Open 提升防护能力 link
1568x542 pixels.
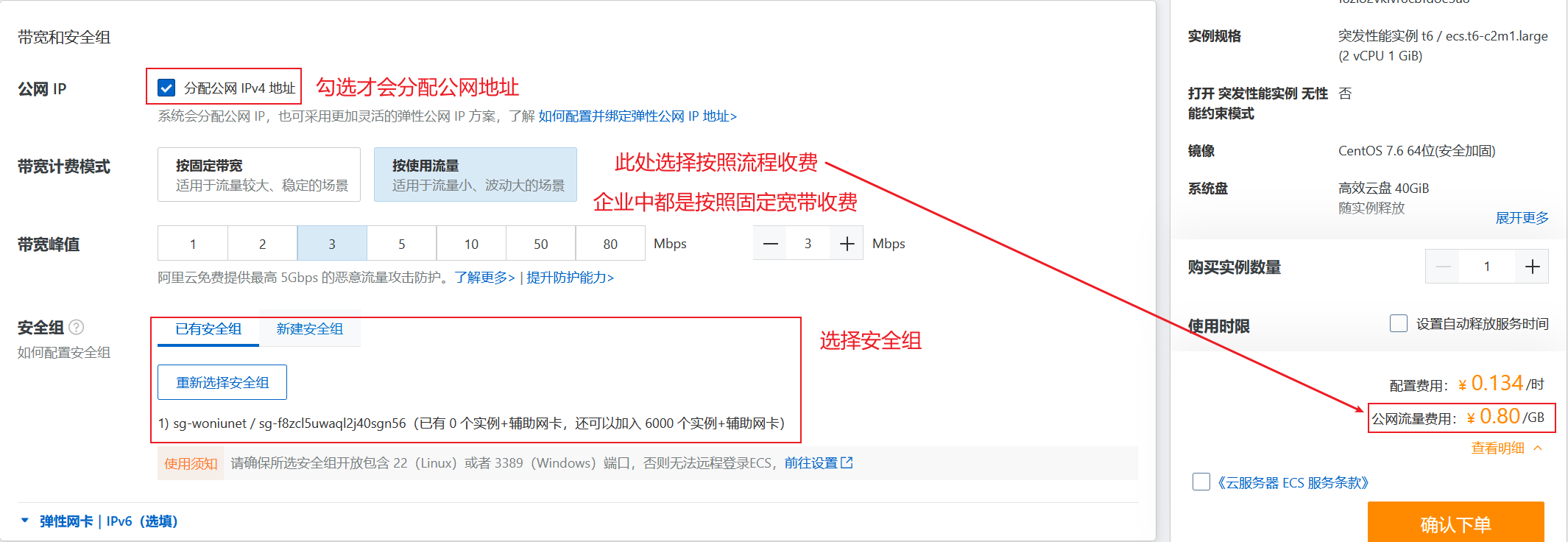click(570, 278)
